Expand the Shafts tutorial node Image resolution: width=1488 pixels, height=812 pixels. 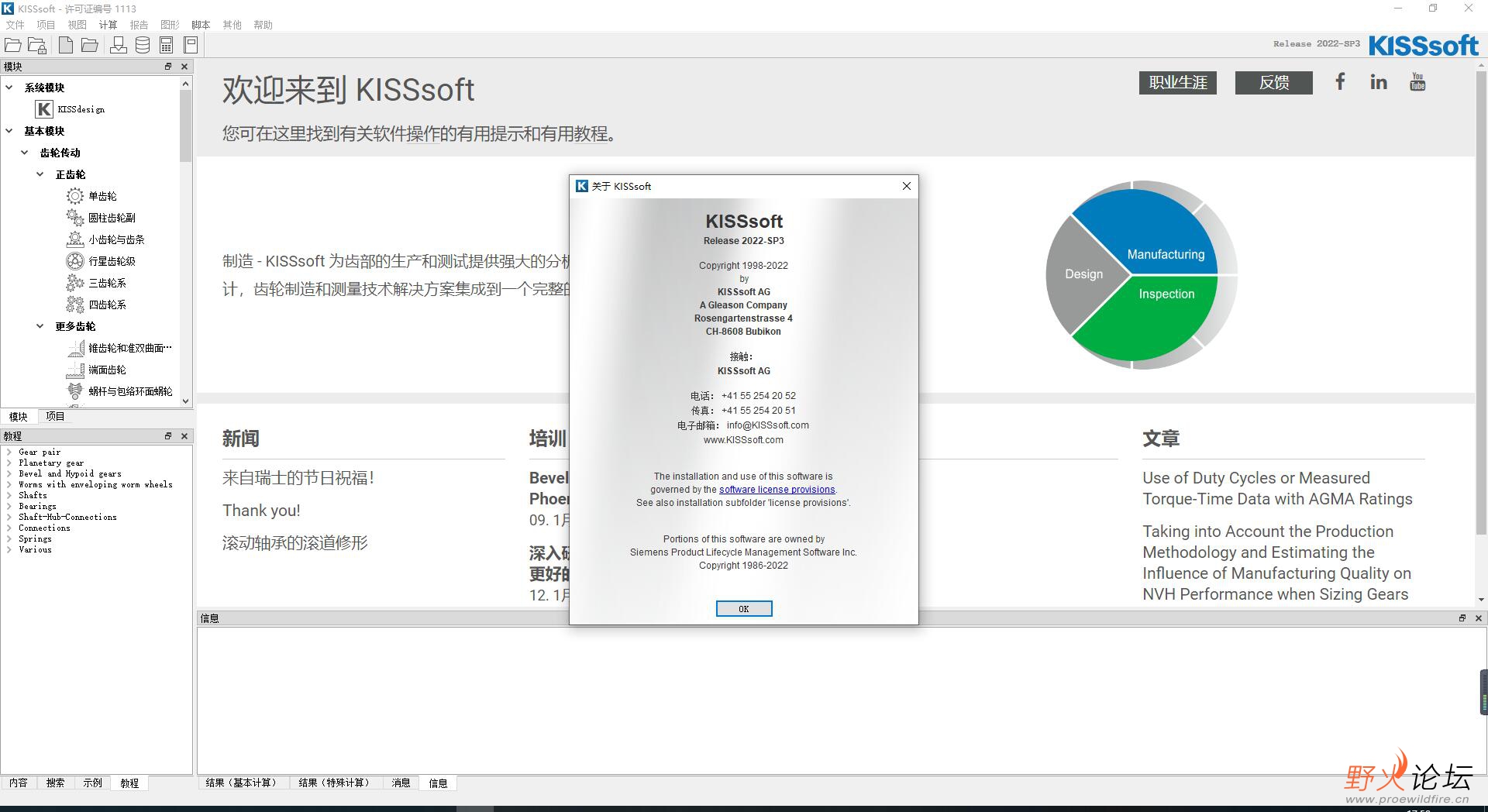pyautogui.click(x=9, y=495)
